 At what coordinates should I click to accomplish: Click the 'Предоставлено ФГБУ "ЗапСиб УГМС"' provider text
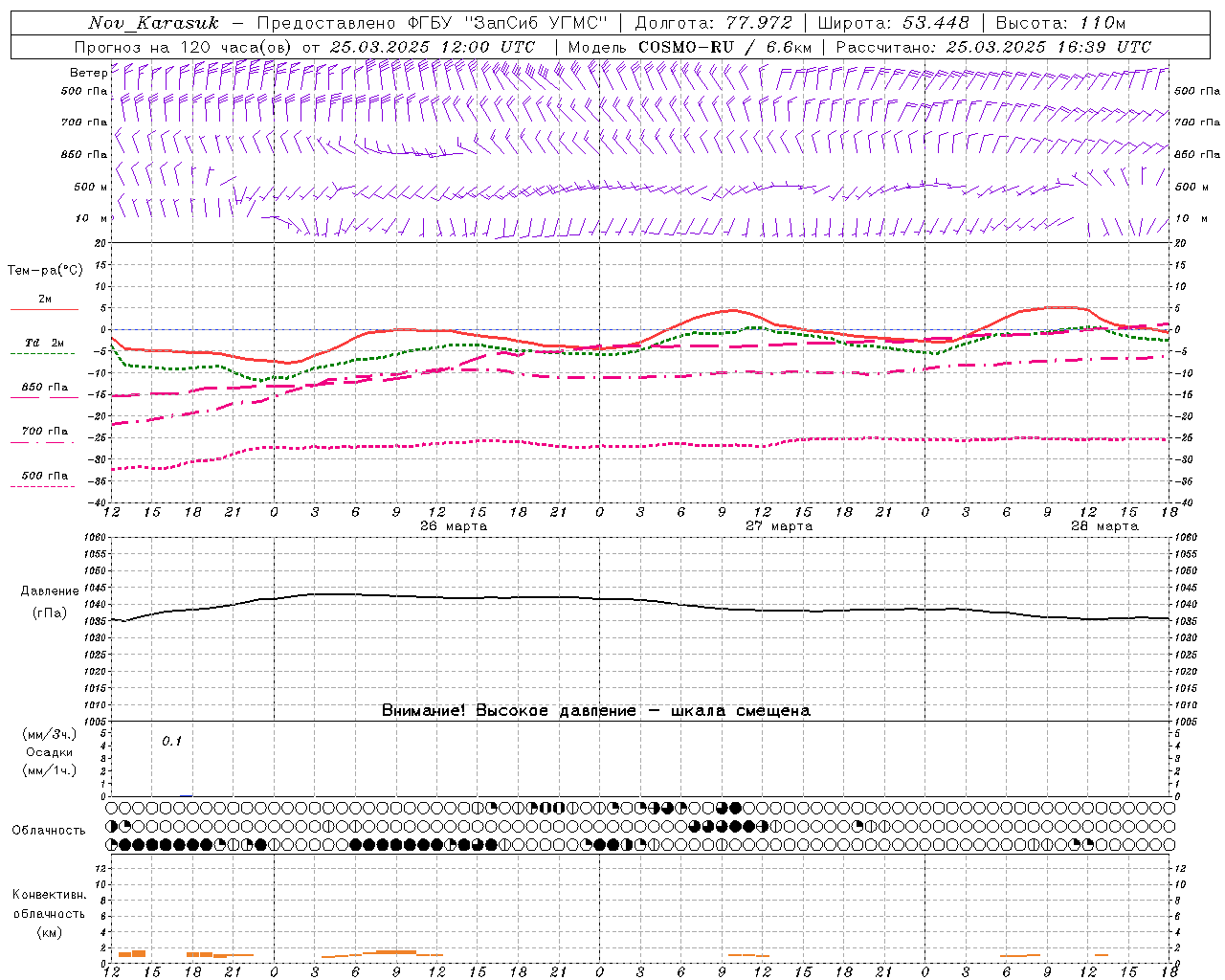point(432,23)
